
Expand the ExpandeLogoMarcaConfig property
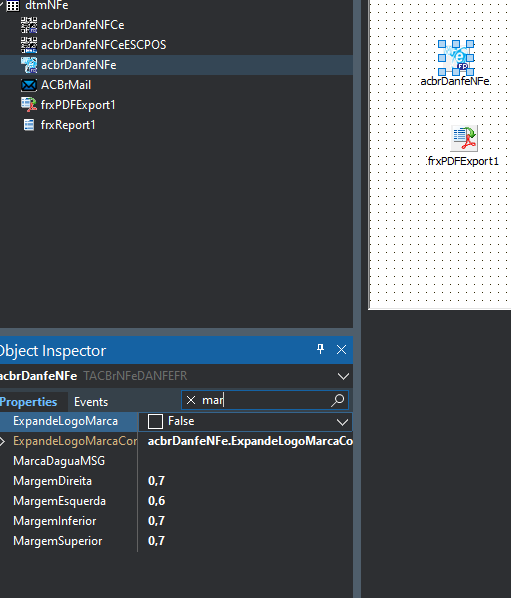3,441
